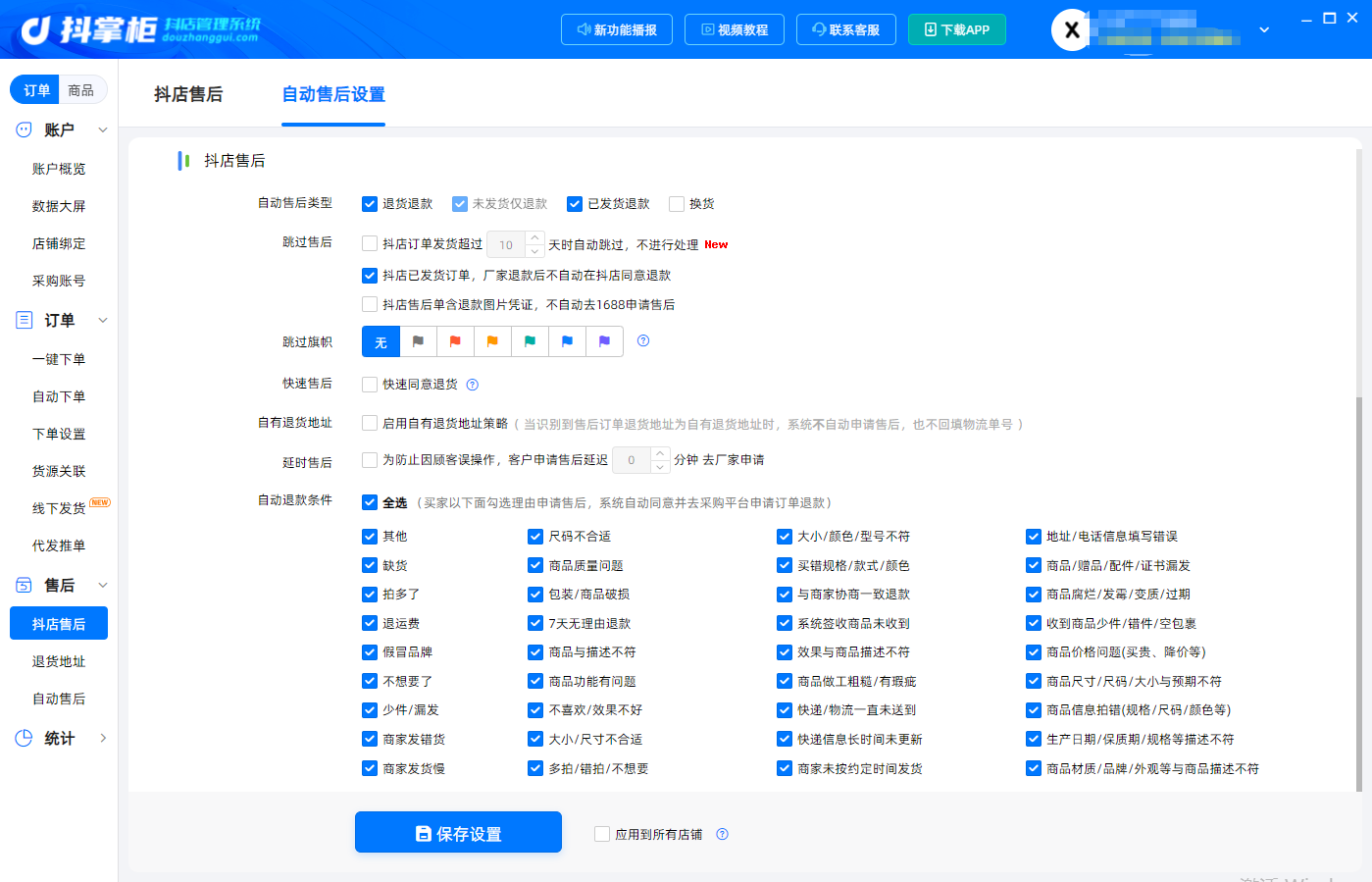Click the skip-days number input field

(x=506, y=244)
